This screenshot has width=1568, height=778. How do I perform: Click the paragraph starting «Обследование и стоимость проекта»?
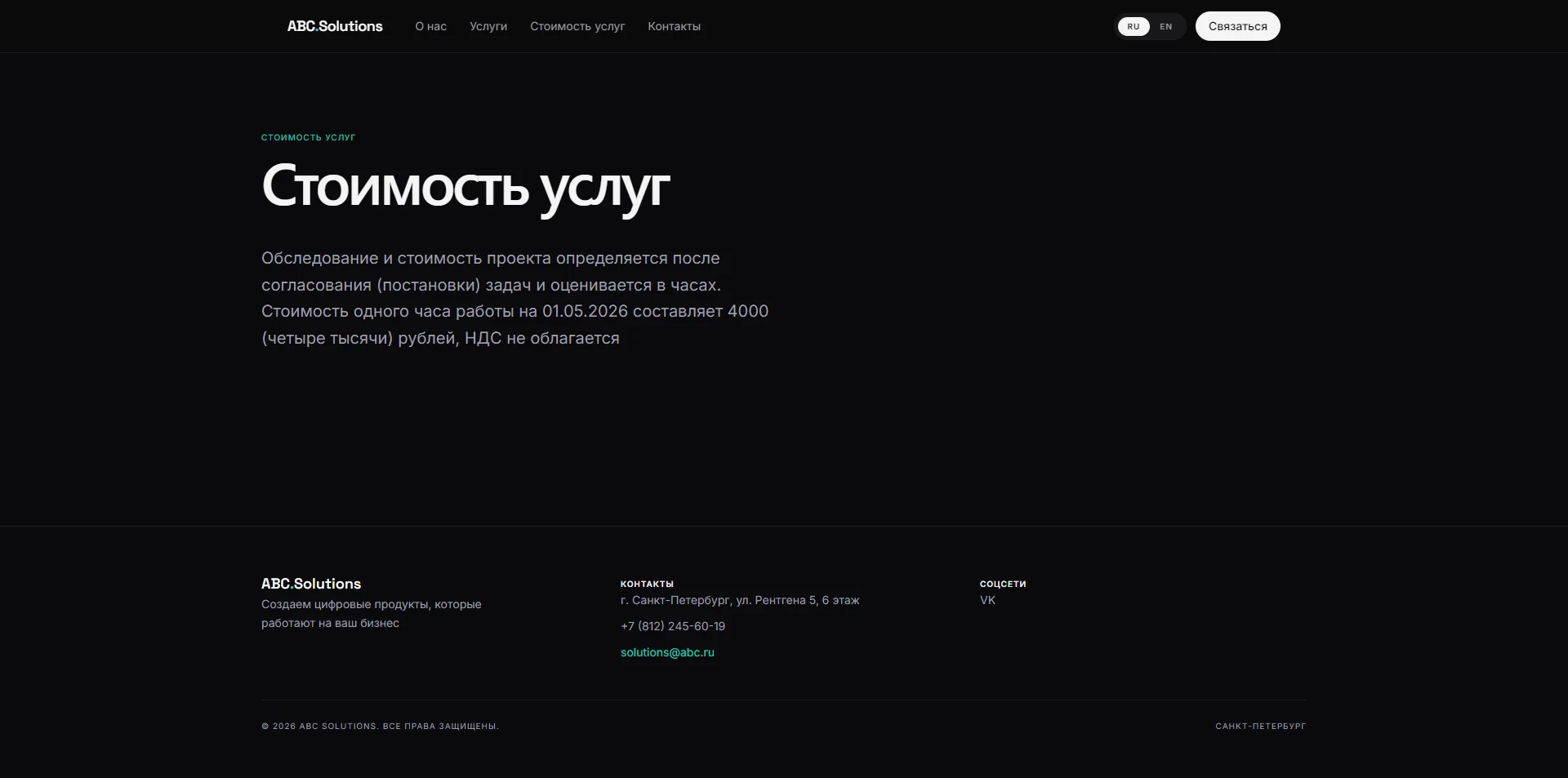click(x=514, y=298)
